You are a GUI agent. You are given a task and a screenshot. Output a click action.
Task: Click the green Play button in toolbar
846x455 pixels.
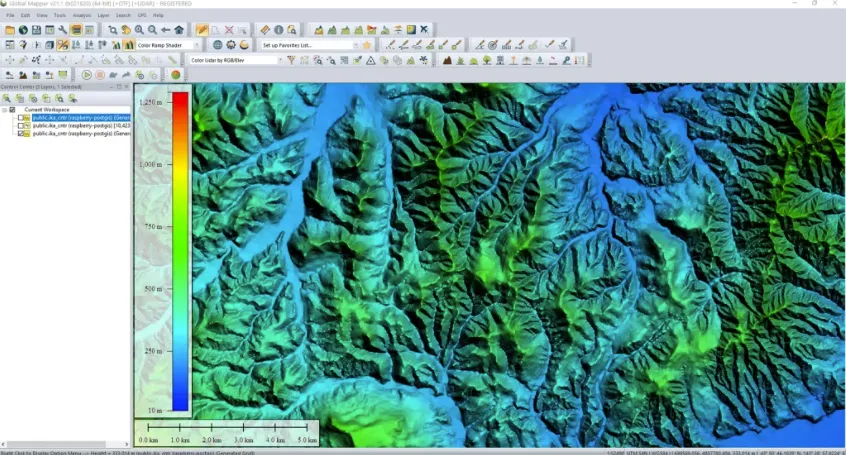[87, 75]
